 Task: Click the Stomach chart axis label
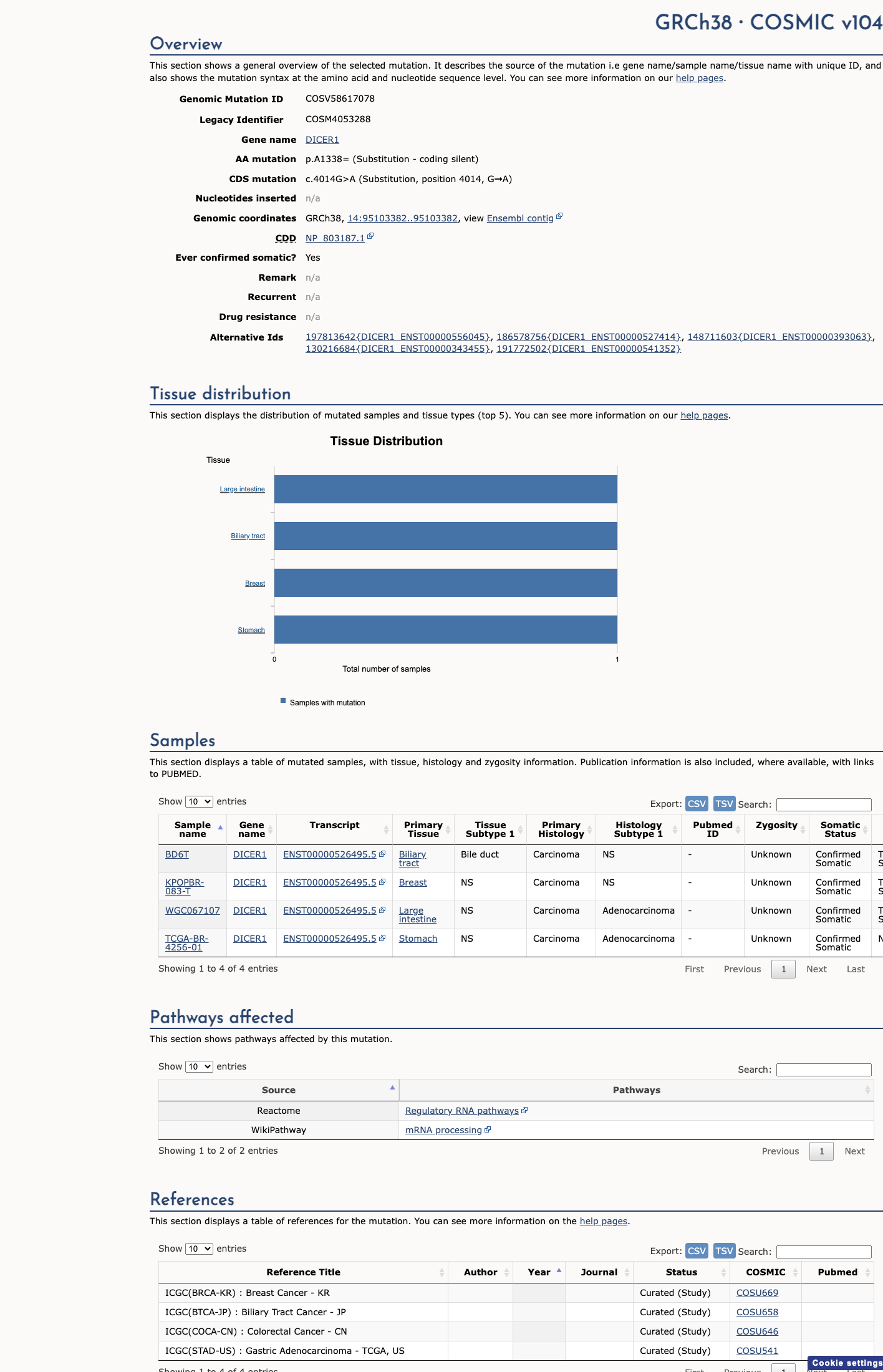coord(251,630)
